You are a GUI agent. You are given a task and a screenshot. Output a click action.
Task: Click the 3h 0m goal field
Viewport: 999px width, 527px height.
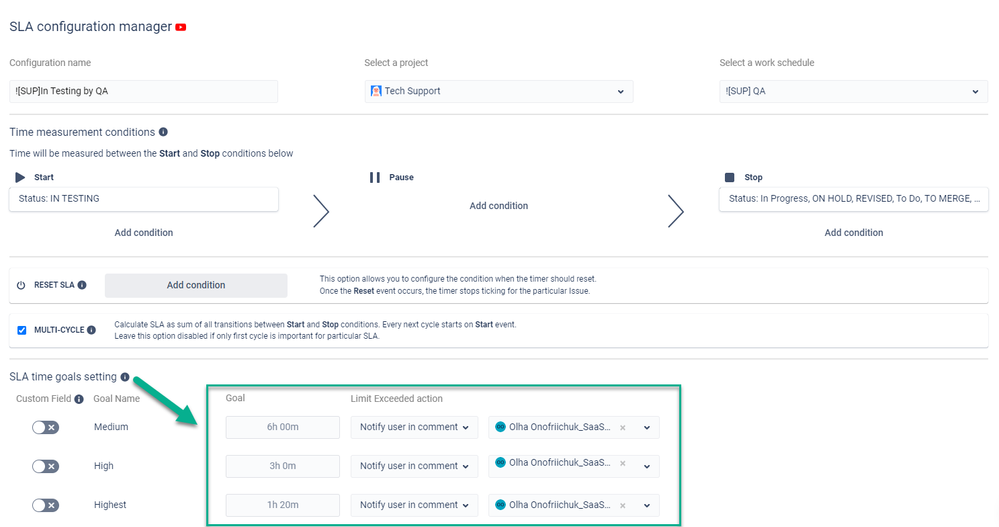coord(283,466)
